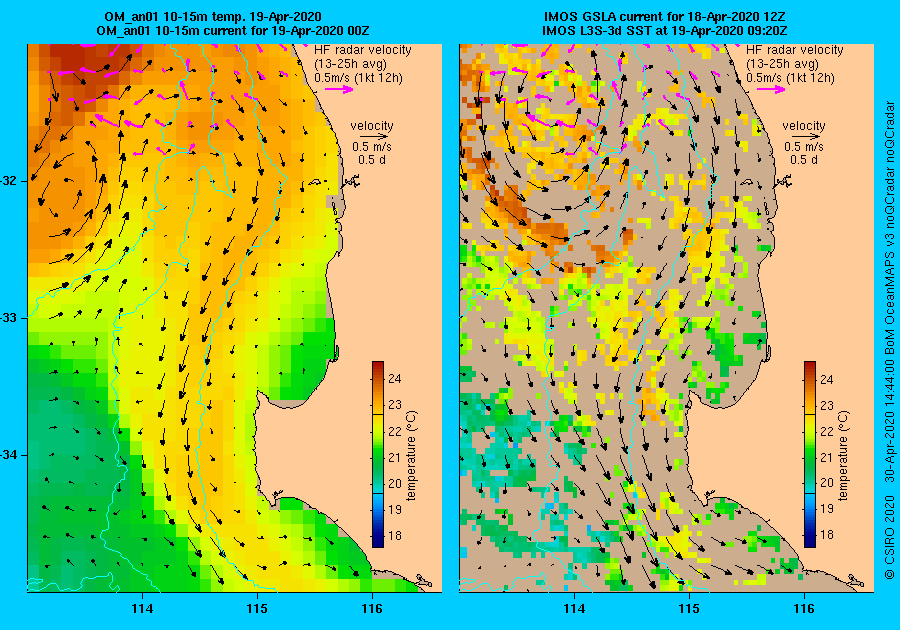Click the small island outline near -32 on right map
Image resolution: width=900 pixels, height=630 pixels.
coord(746,182)
